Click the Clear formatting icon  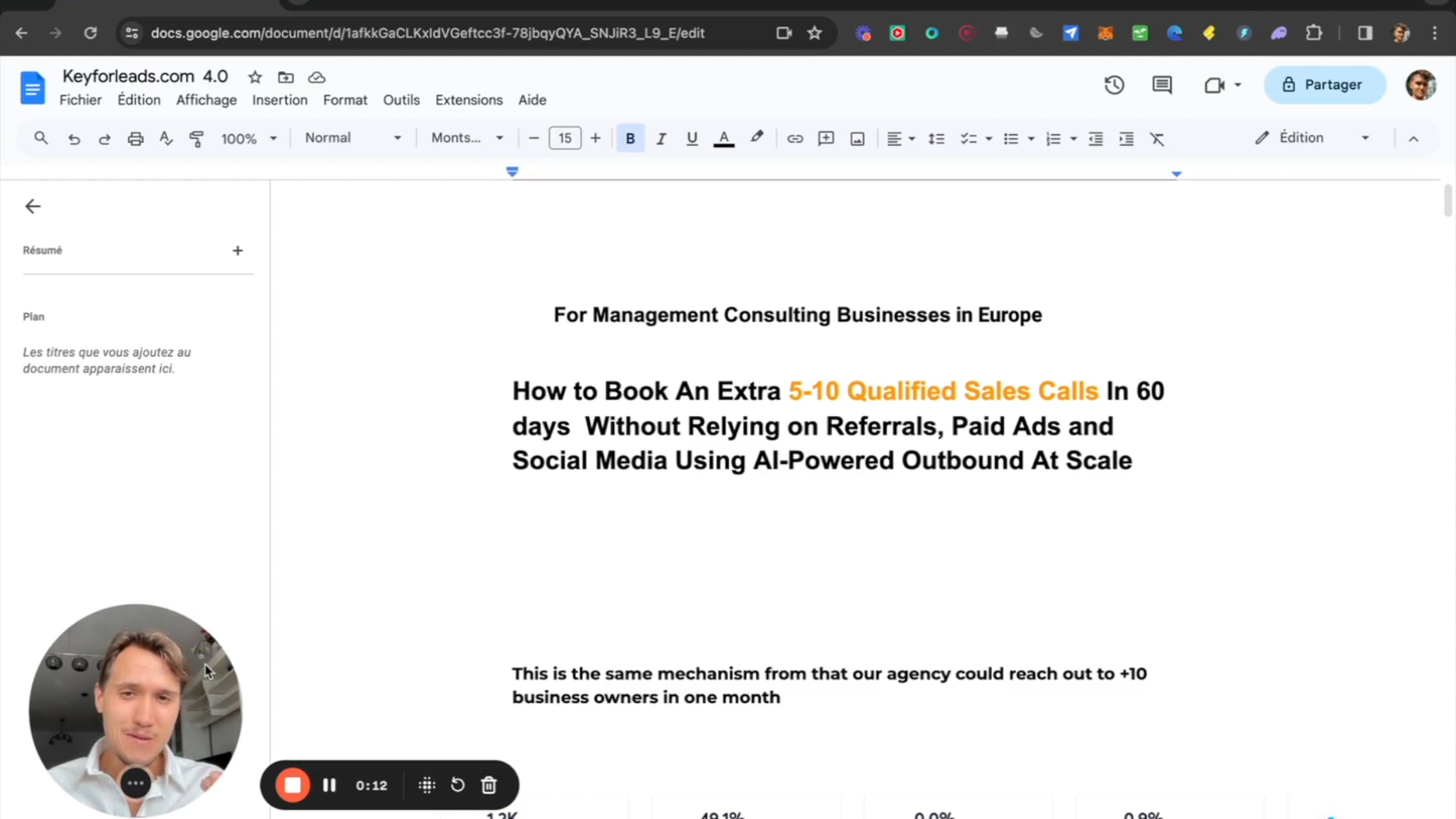click(1157, 139)
